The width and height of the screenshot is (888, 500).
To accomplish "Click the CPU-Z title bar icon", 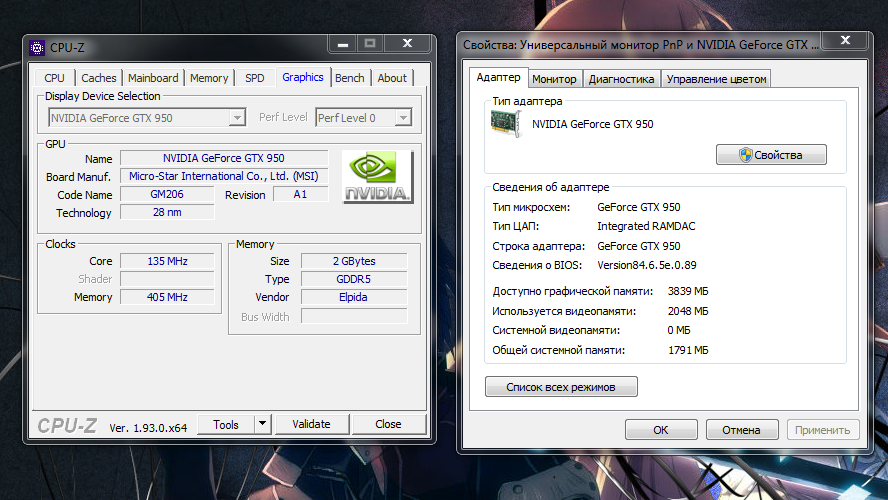I will [37, 47].
